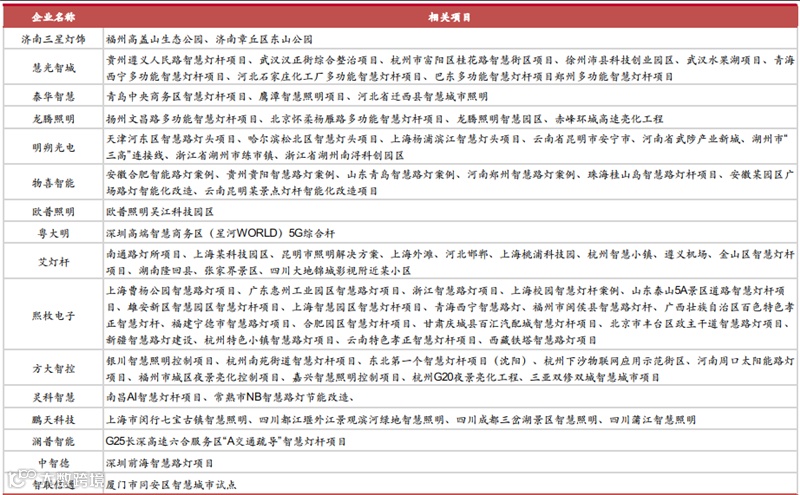The image size is (800, 495).
Task: Click project text 西藏铁塔智慧路灯项目
Action: click(x=543, y=340)
